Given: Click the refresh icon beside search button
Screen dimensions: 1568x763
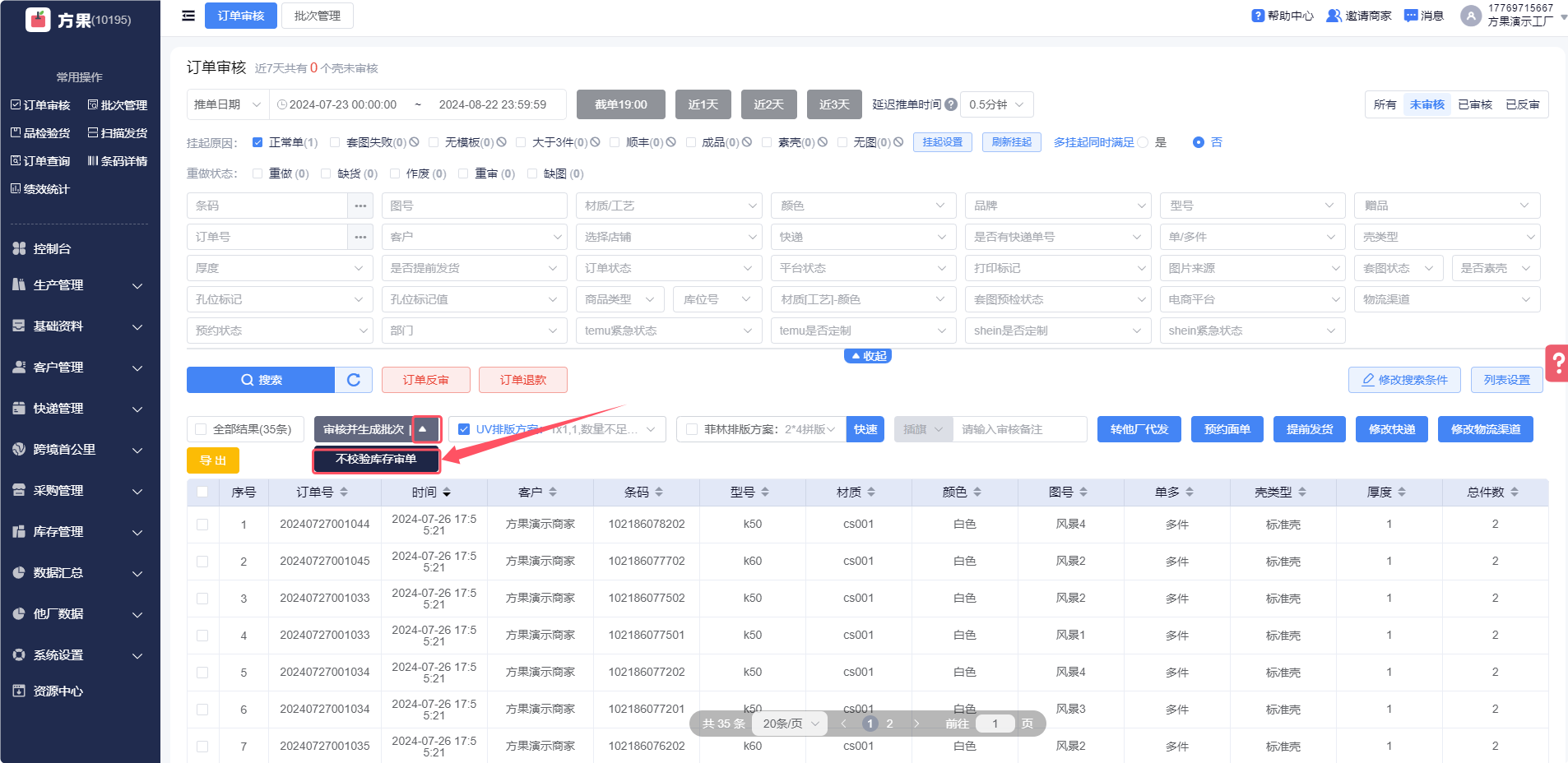Looking at the screenshot, I should 354,380.
